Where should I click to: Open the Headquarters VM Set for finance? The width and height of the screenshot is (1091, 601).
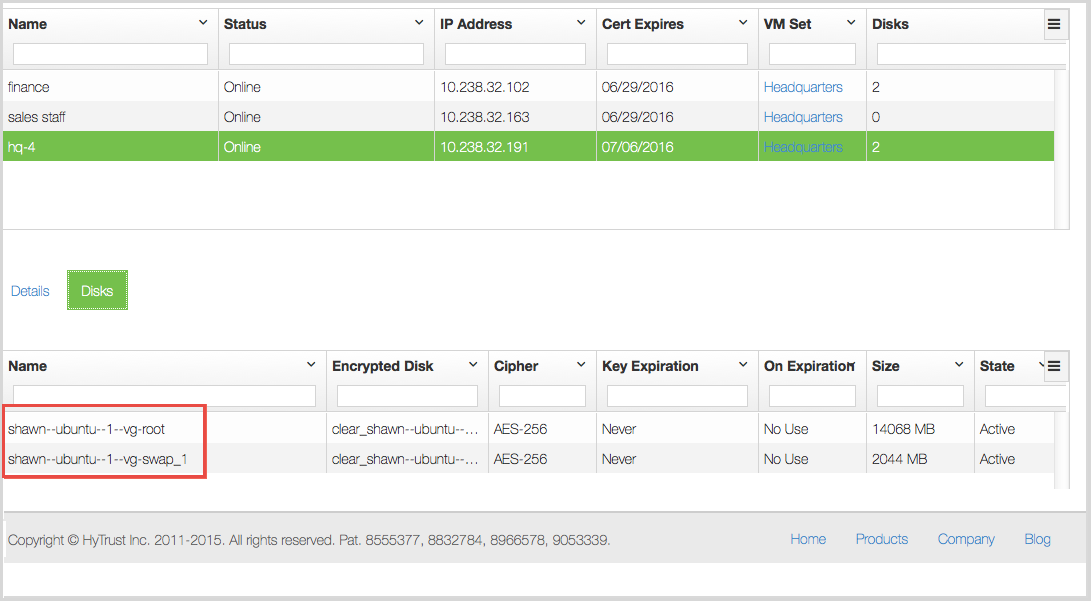(803, 87)
